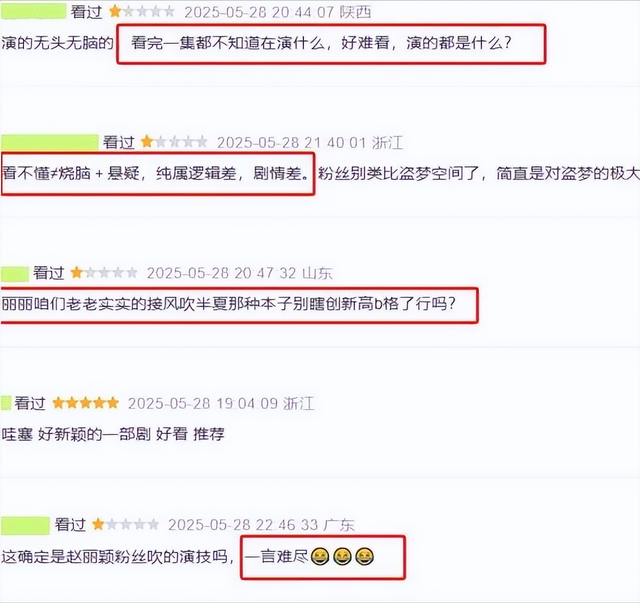Select the highlighted text 看不懂≠烧脑+悬疑
Viewport: 640px width, 603px height.
click(x=71, y=174)
